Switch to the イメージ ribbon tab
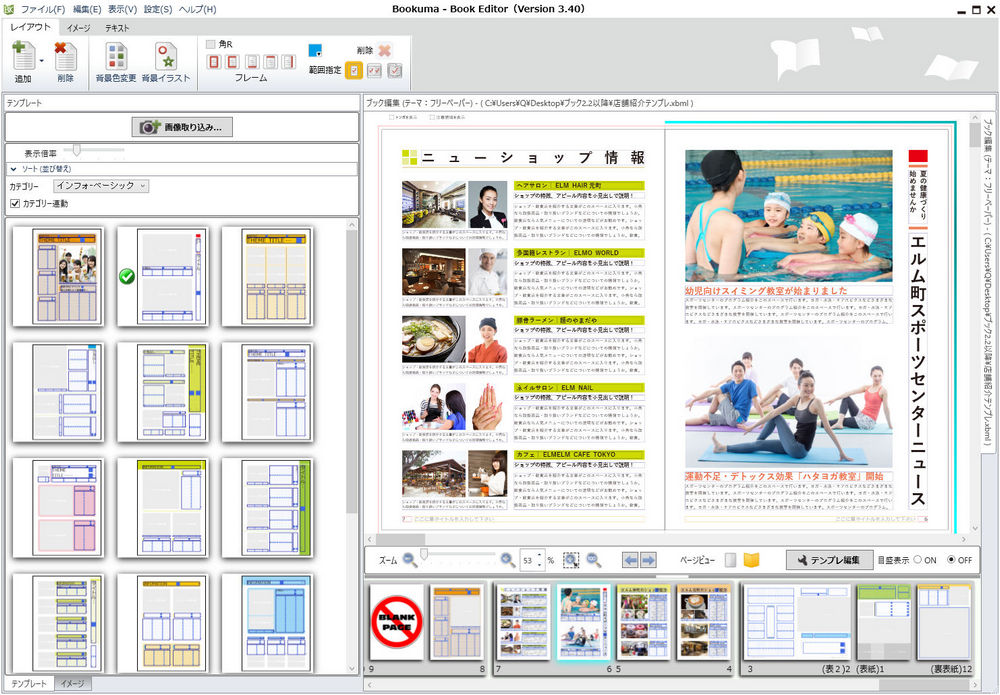Image resolution: width=1000 pixels, height=695 pixels. 77,28
